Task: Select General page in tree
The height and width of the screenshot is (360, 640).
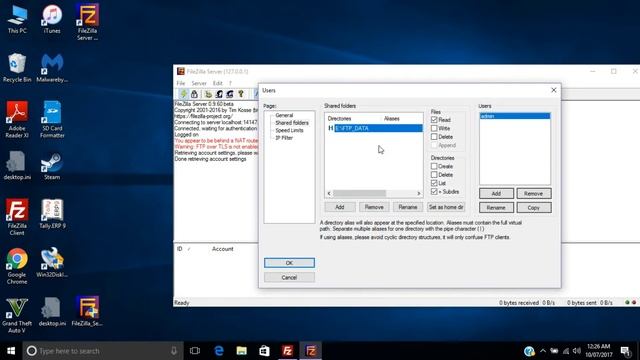Action: [284, 116]
